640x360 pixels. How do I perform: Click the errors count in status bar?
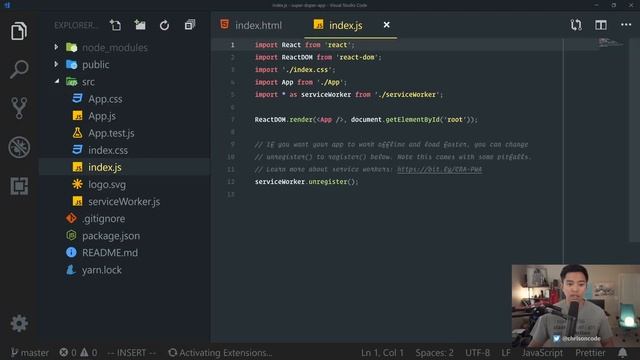point(68,352)
